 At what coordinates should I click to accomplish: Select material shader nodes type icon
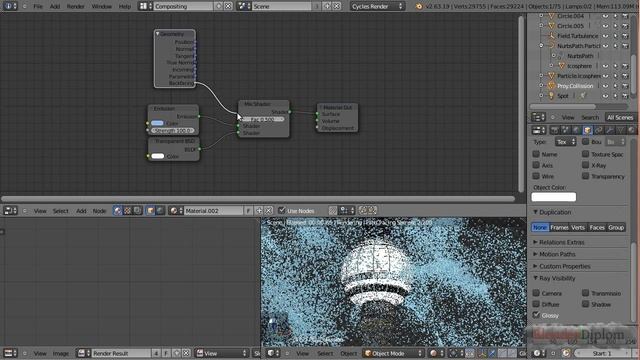(x=118, y=211)
